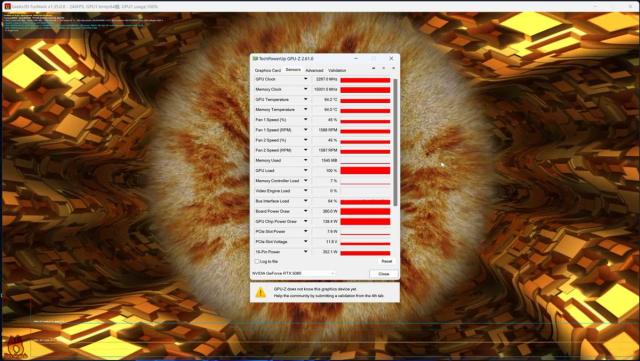The width and height of the screenshot is (640, 361).
Task: Click the GPU Load red graph bar
Action: click(x=365, y=171)
